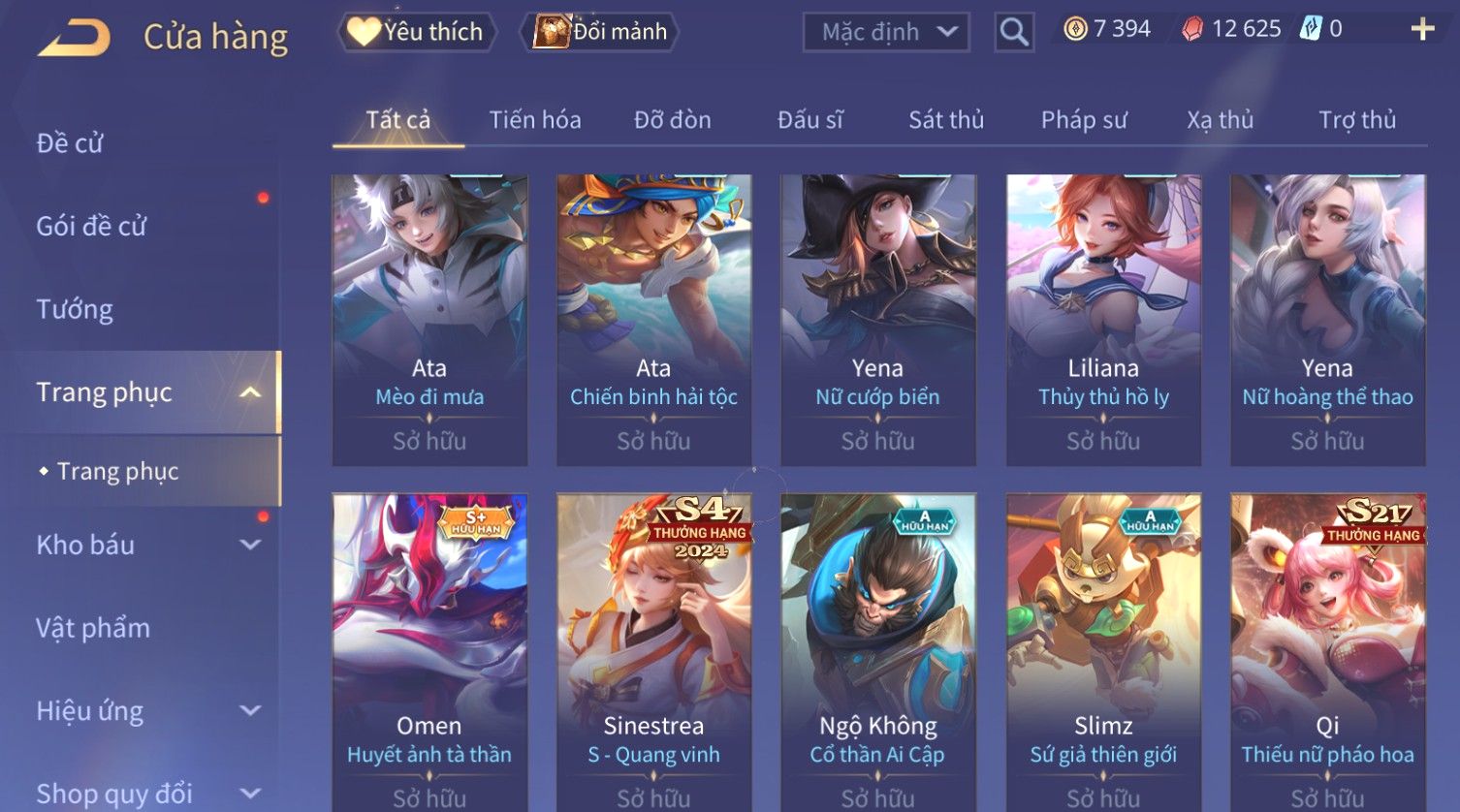The height and width of the screenshot is (812, 1460).
Task: Open the Mặc định sort dropdown
Action: pyautogui.click(x=886, y=32)
